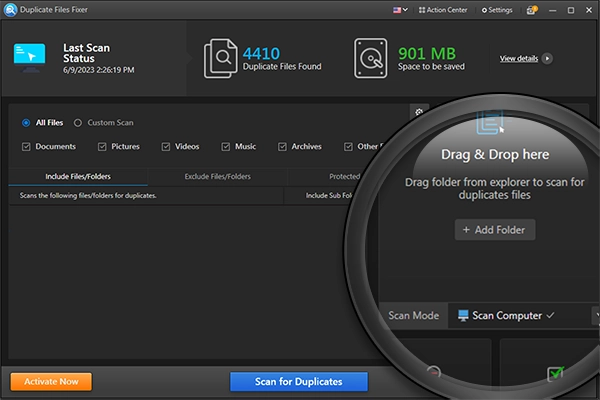Viewport: 600px width, 400px height.
Task: Click the hard disk space saved icon
Action: 370,58
